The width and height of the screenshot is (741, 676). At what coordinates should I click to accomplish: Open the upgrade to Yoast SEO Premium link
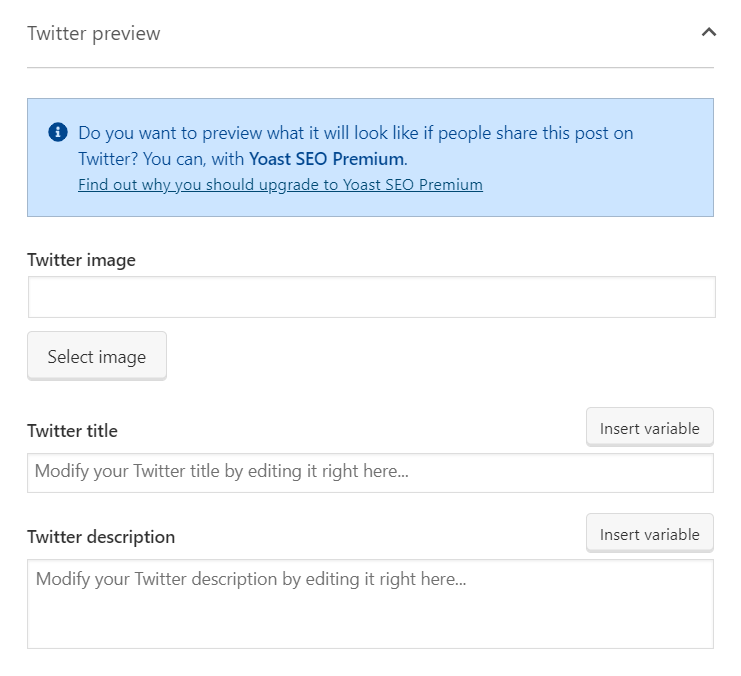click(280, 184)
